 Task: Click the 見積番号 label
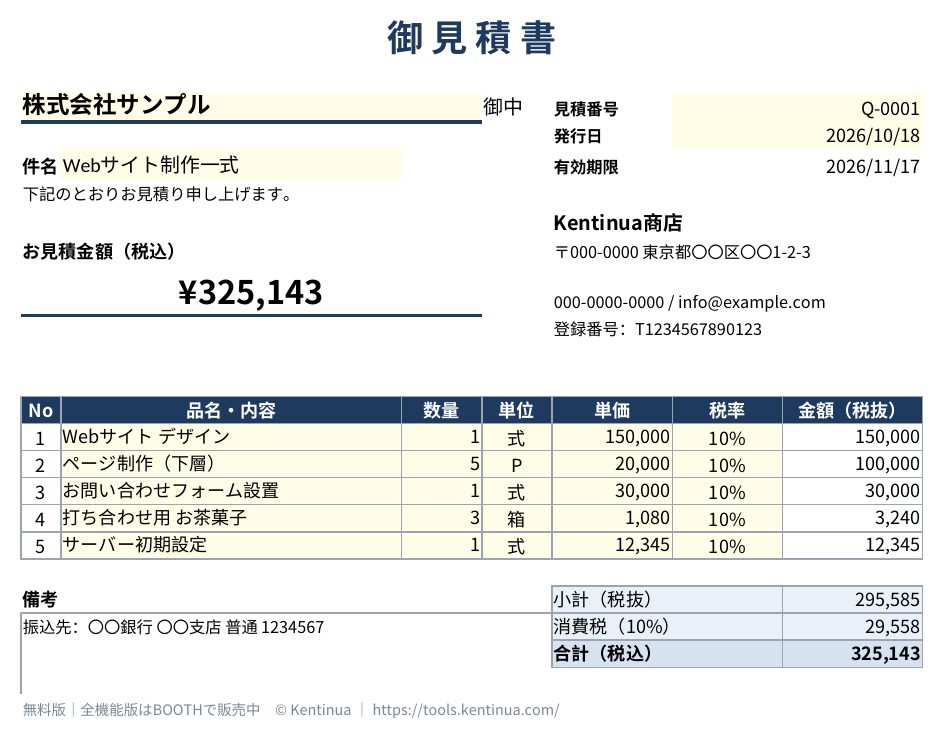586,109
